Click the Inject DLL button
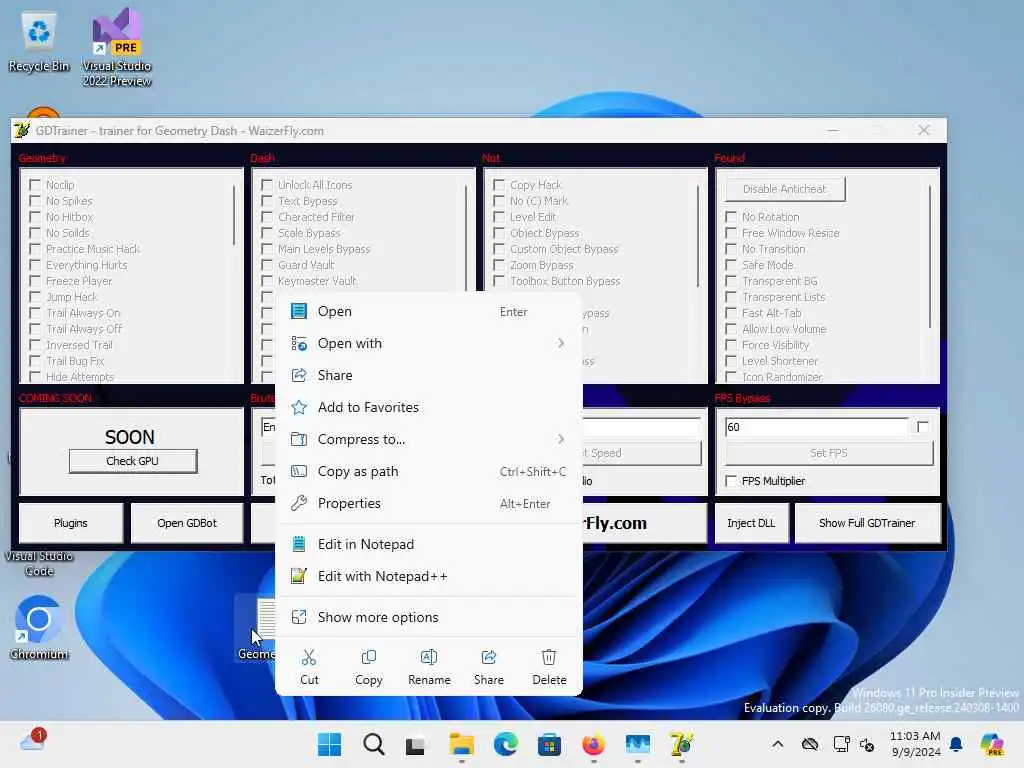The image size is (1024, 768). pyautogui.click(x=751, y=523)
